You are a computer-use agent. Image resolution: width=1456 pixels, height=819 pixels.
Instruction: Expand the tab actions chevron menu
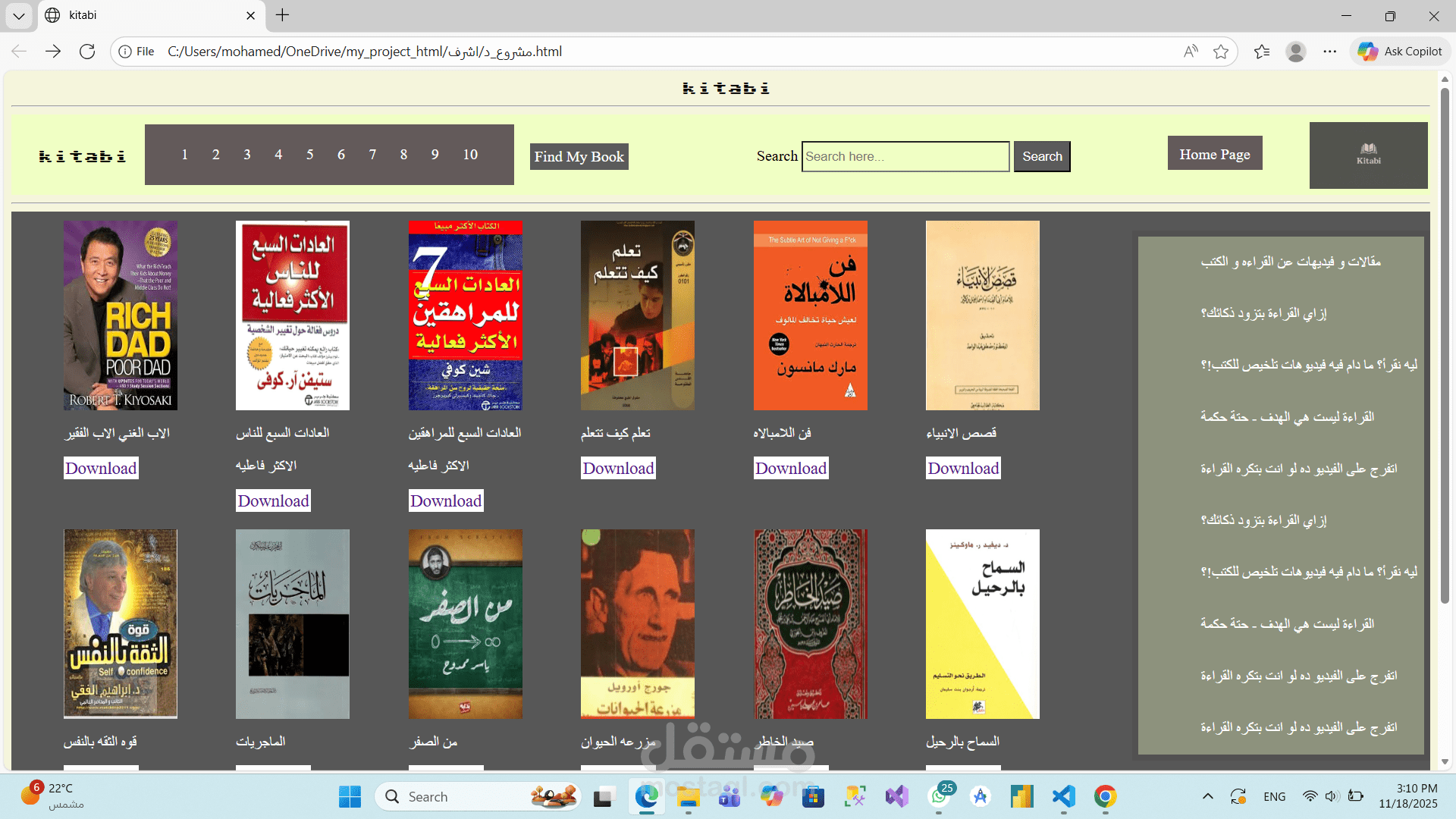point(19,15)
